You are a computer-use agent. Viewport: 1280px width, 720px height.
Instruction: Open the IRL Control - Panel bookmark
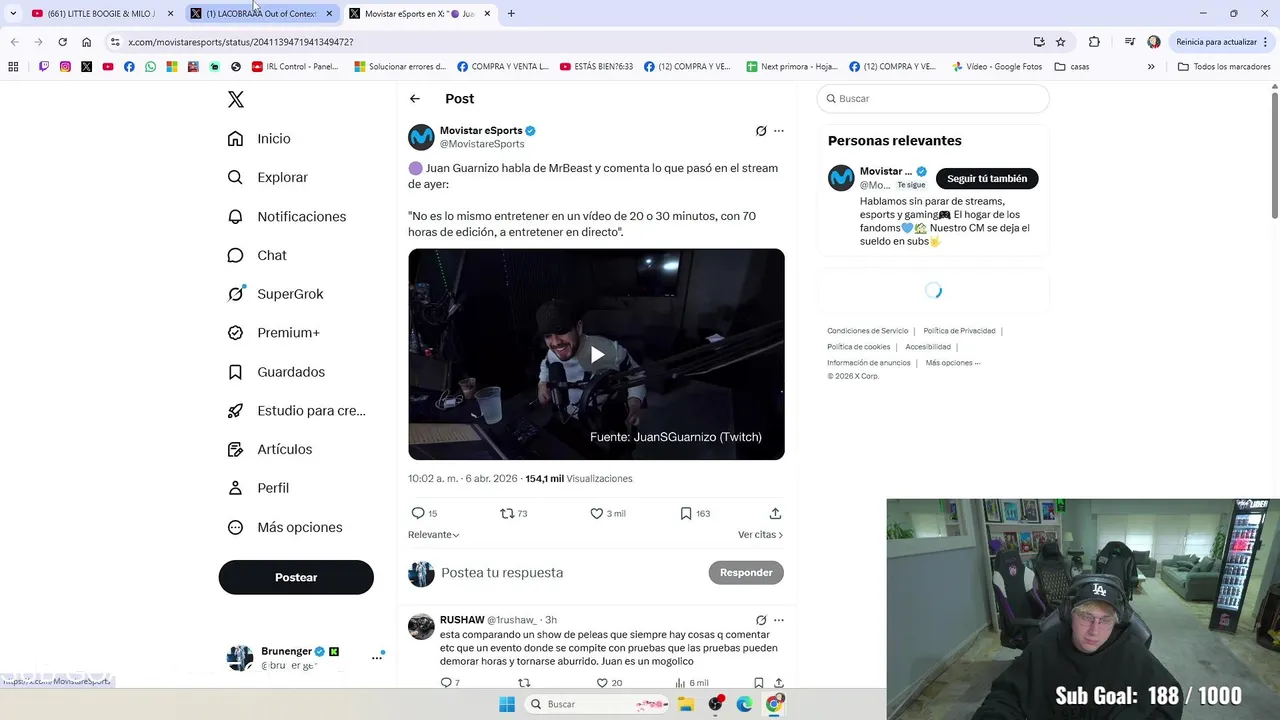(x=295, y=67)
